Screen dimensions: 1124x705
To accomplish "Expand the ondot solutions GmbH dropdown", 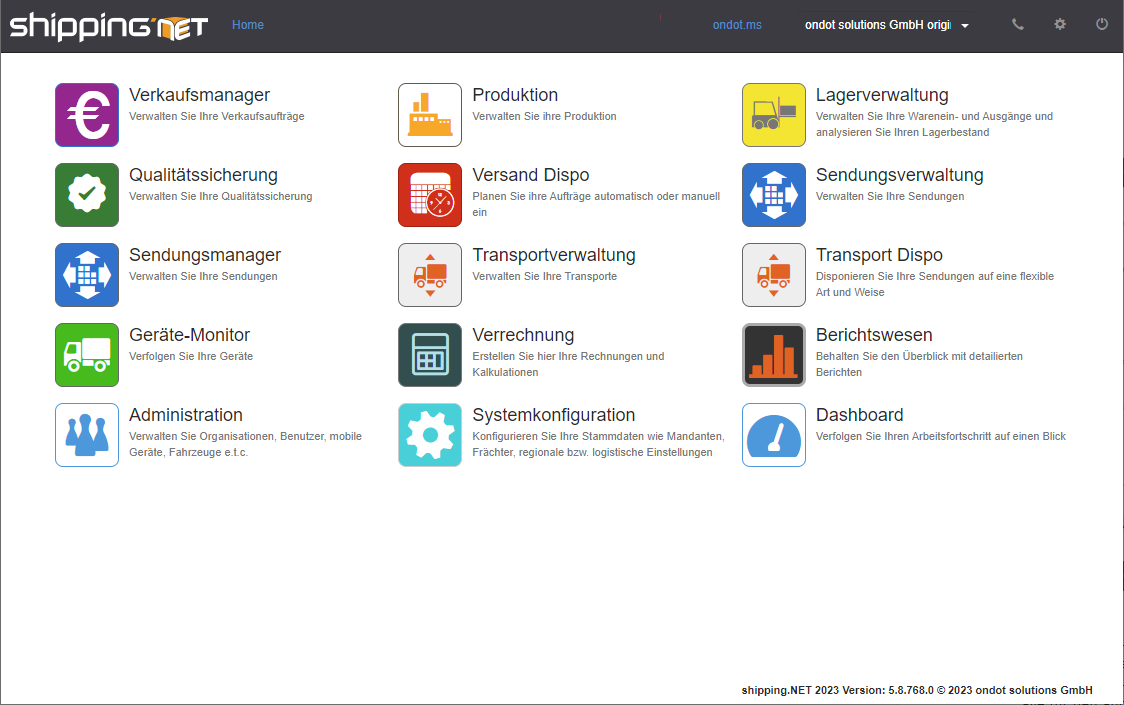I will [886, 25].
